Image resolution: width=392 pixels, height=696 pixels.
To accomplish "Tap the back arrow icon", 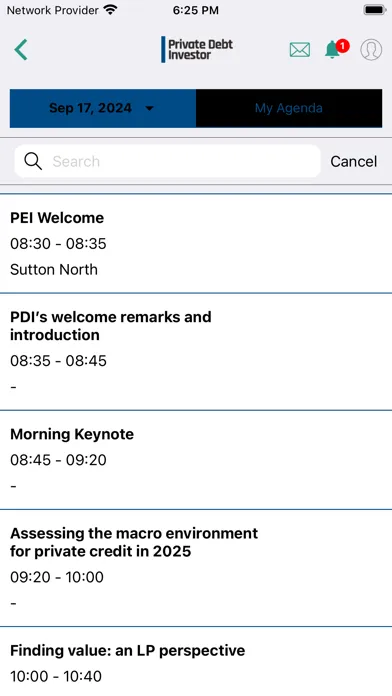I will (21, 49).
